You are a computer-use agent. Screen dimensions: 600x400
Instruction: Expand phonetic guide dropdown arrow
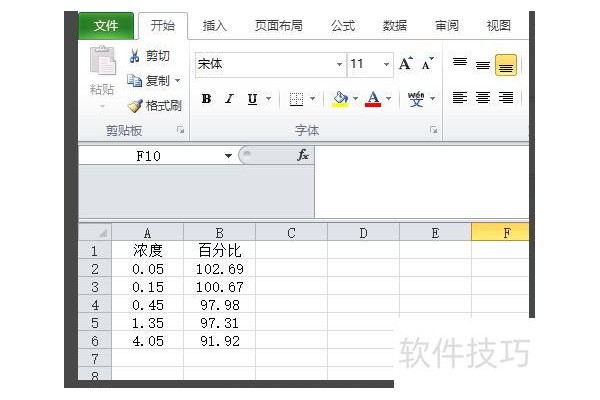click(x=433, y=99)
